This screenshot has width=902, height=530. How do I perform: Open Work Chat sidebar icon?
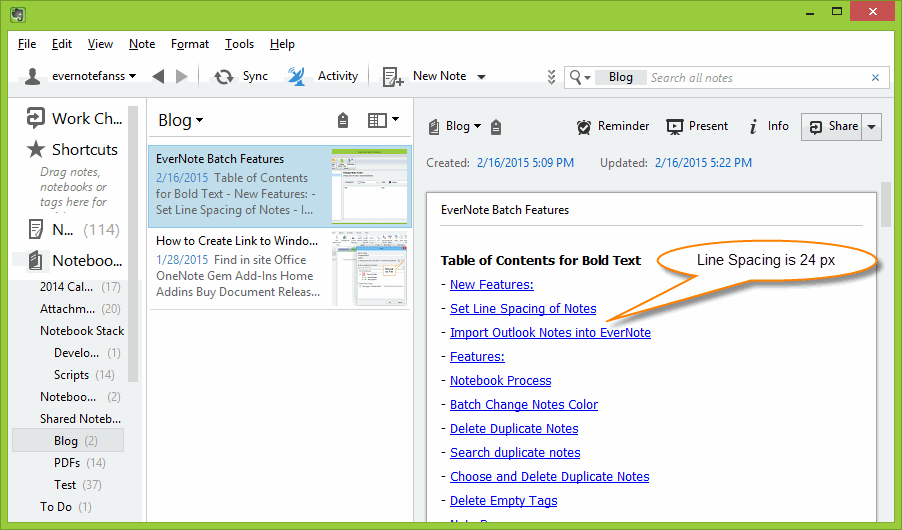pos(36,118)
